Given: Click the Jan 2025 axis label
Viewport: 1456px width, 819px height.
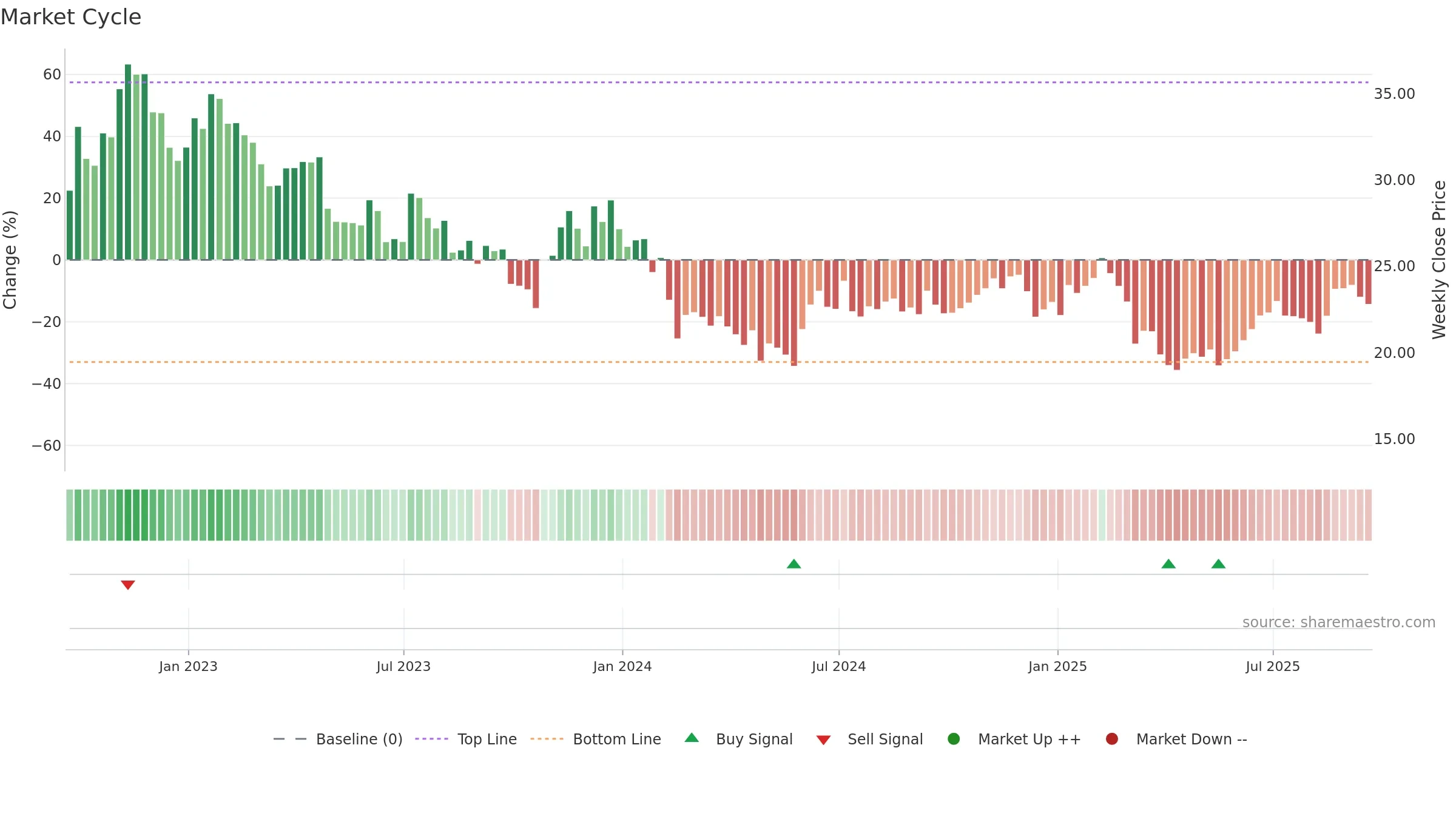Looking at the screenshot, I should click(1057, 666).
